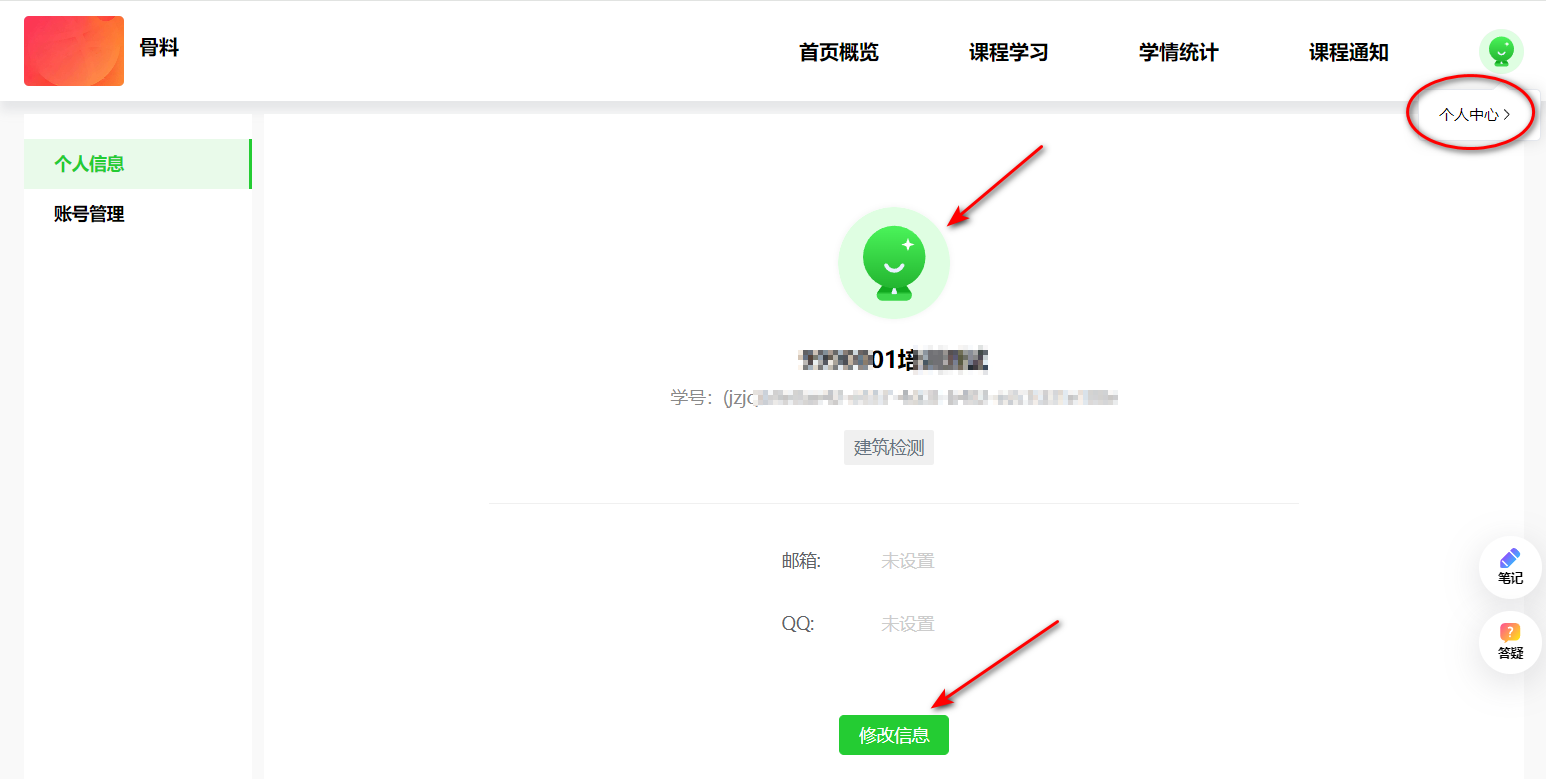Click the chevron arrow beside 个人中心
The image size is (1546, 779).
pyautogui.click(x=1507, y=115)
